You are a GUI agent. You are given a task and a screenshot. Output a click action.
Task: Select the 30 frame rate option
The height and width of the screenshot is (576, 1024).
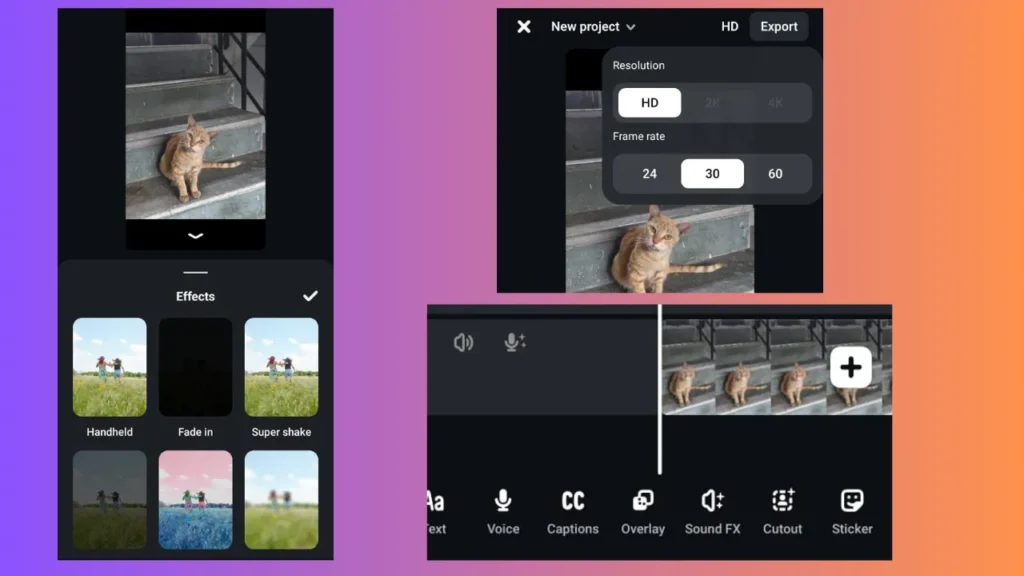[712, 174]
